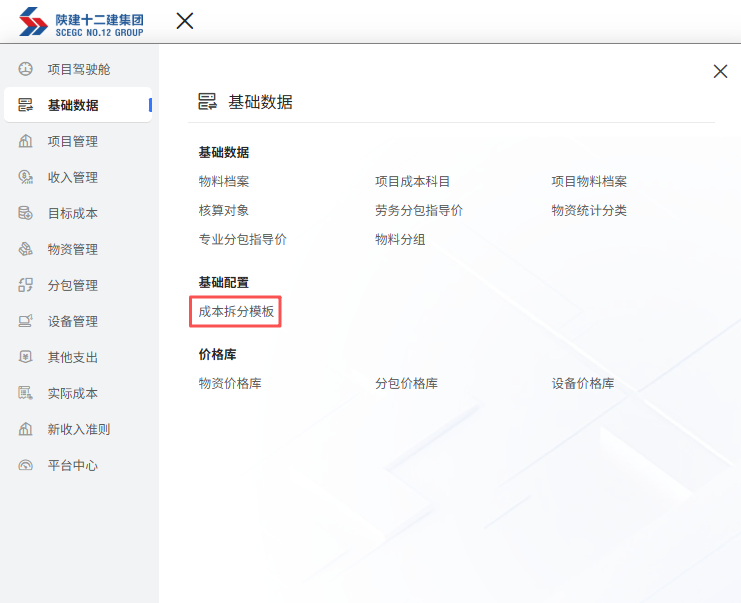
Task: Click the 物资管理 sidebar icon
Action: [26, 249]
